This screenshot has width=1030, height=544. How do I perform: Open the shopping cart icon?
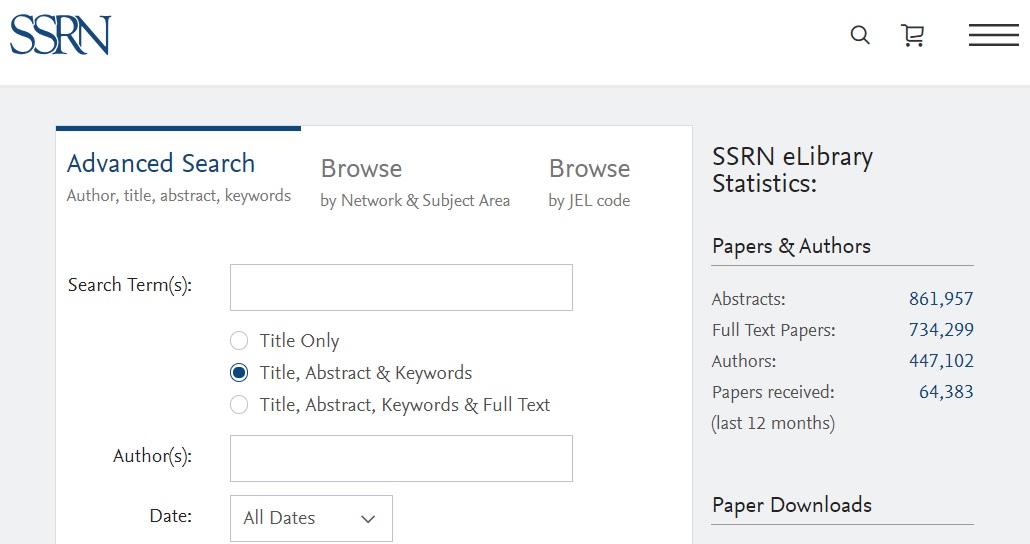pos(912,35)
